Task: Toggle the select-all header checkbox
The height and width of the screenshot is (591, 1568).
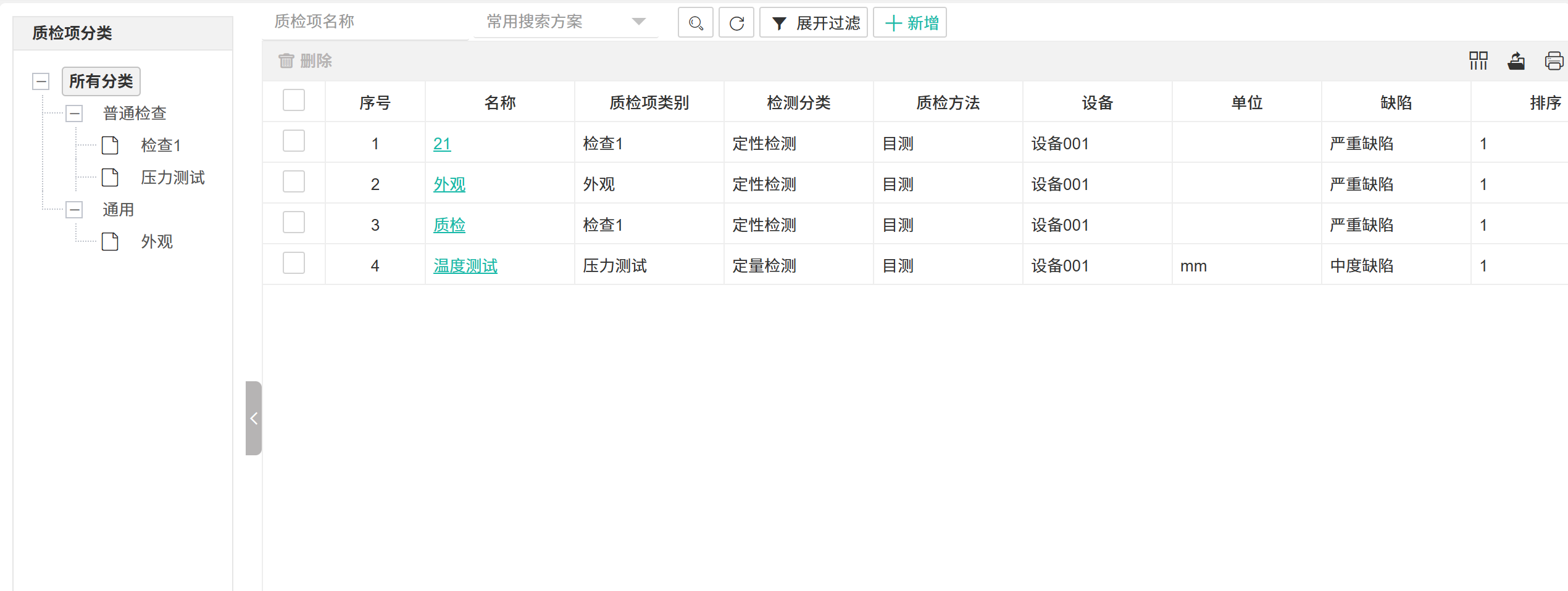Action: coord(294,101)
